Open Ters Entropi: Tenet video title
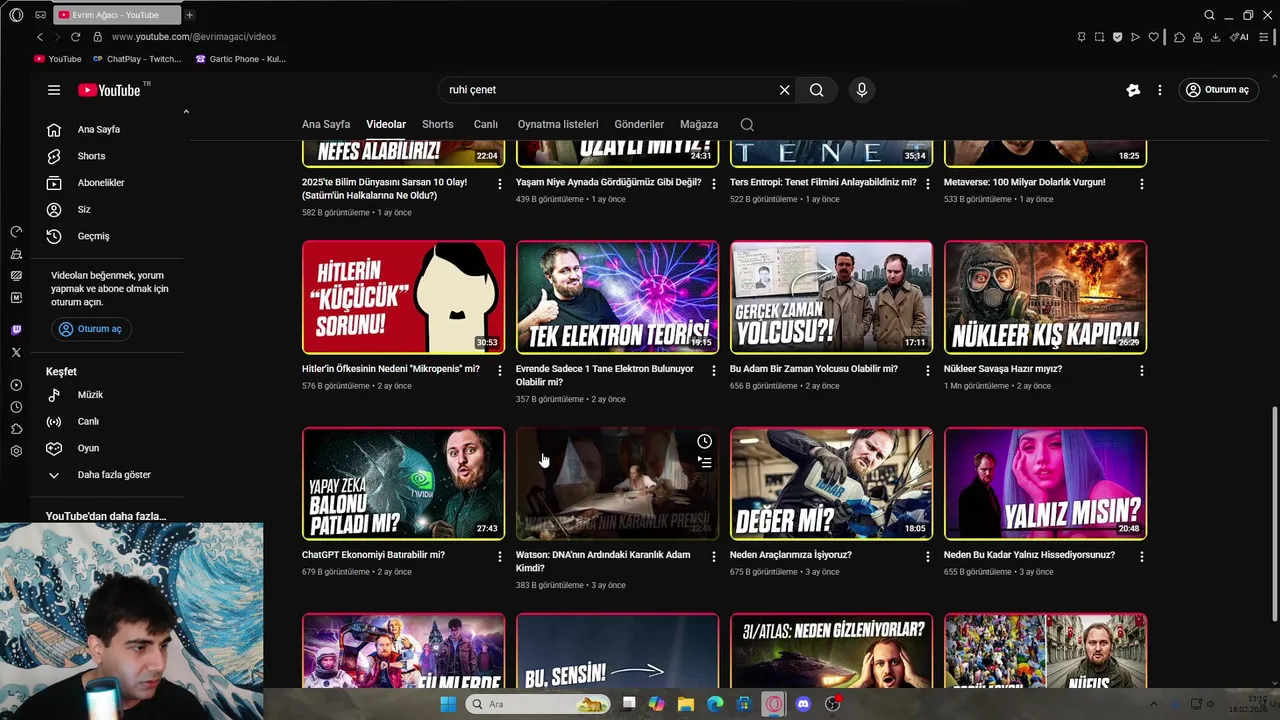 tap(823, 183)
